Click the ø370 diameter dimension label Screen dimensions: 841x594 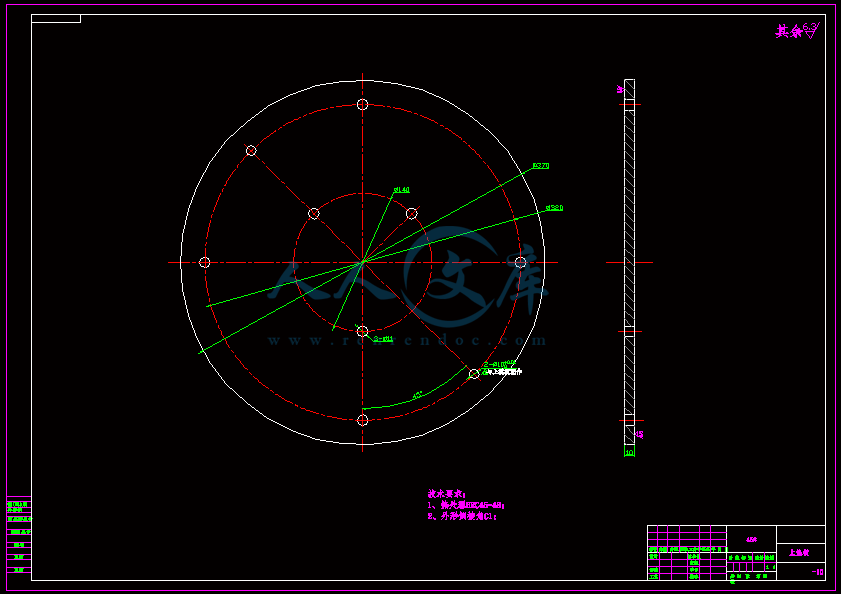coord(541,166)
